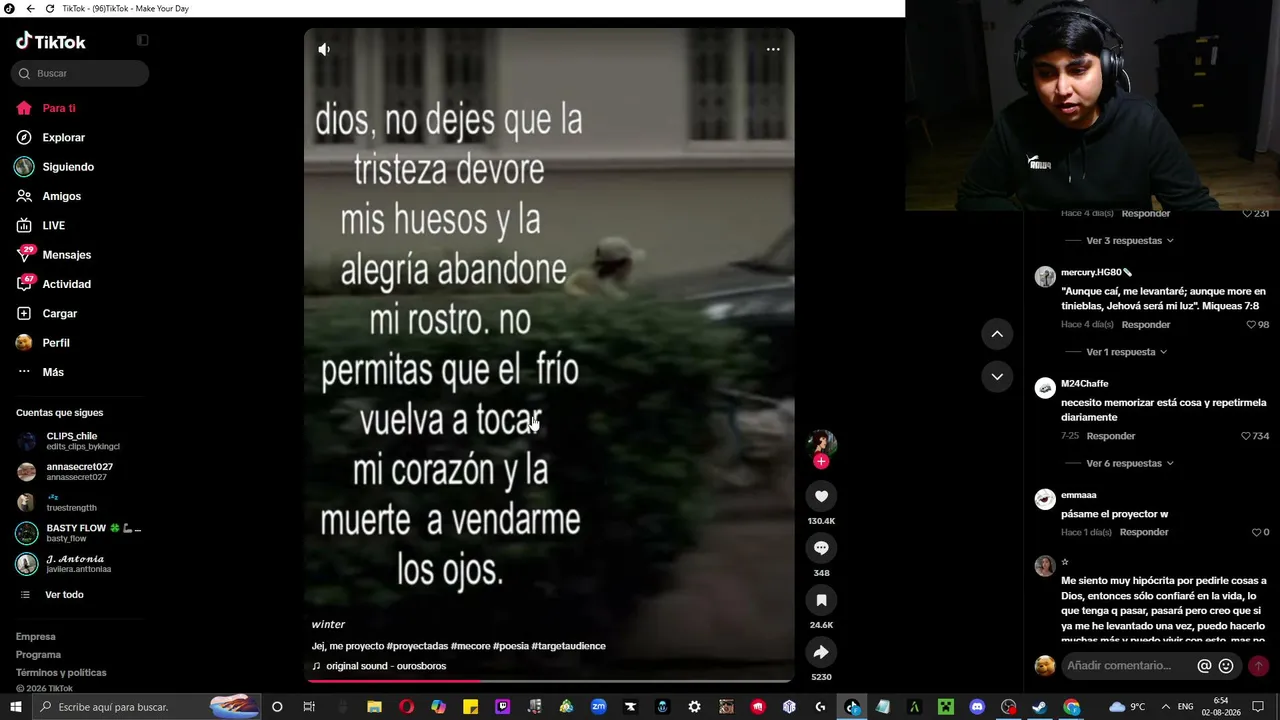Open the creator name winter
1280x720 pixels.
pos(328,624)
